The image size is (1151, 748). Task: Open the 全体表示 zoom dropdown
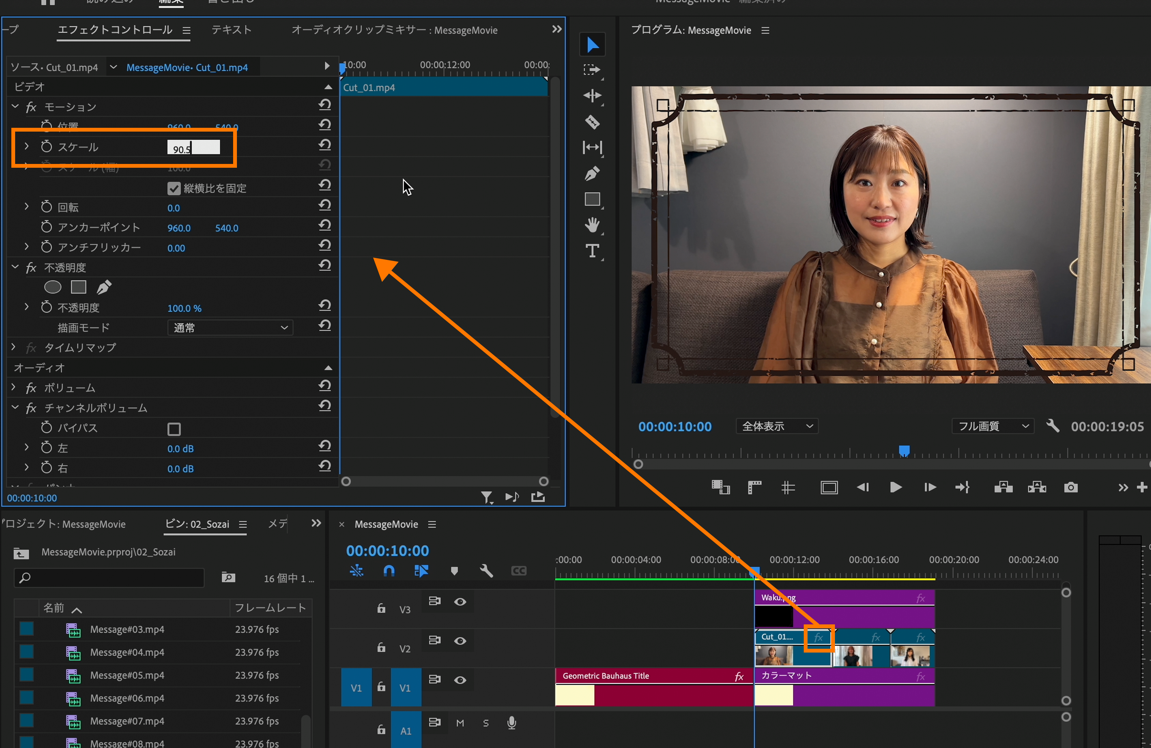[776, 426]
